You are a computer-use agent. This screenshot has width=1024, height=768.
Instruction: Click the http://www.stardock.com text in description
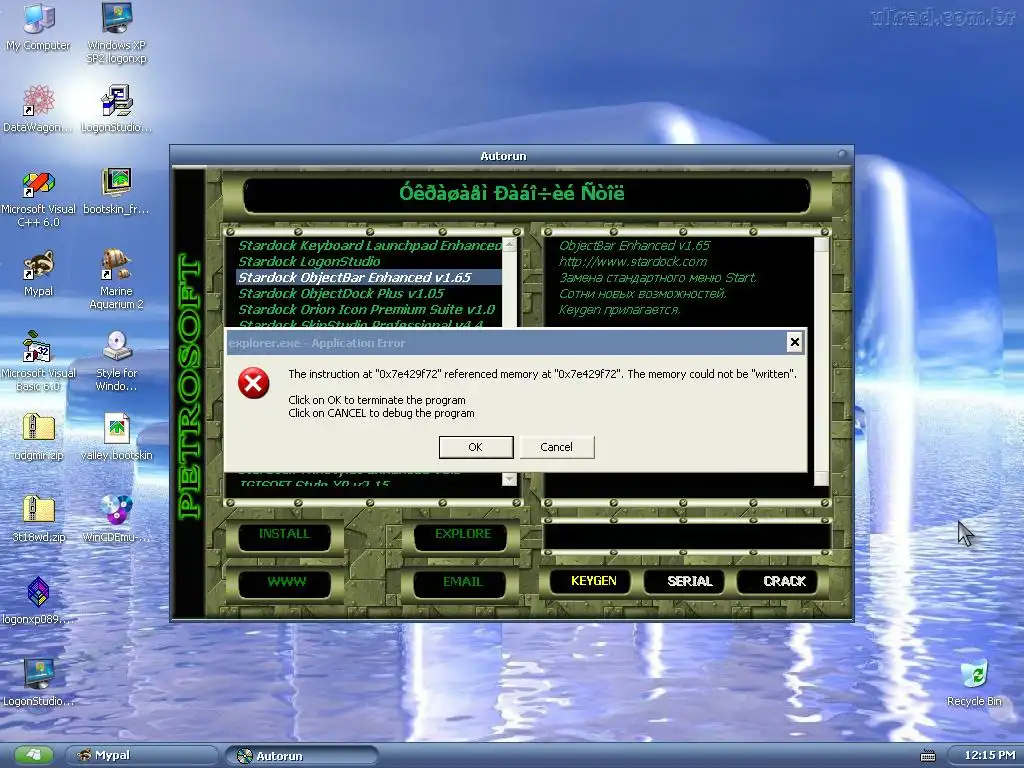(x=633, y=261)
